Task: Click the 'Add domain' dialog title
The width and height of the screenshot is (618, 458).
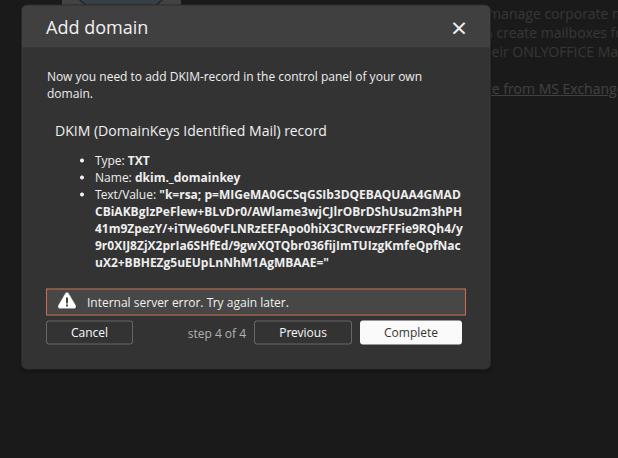Action: pyautogui.click(x=97, y=28)
